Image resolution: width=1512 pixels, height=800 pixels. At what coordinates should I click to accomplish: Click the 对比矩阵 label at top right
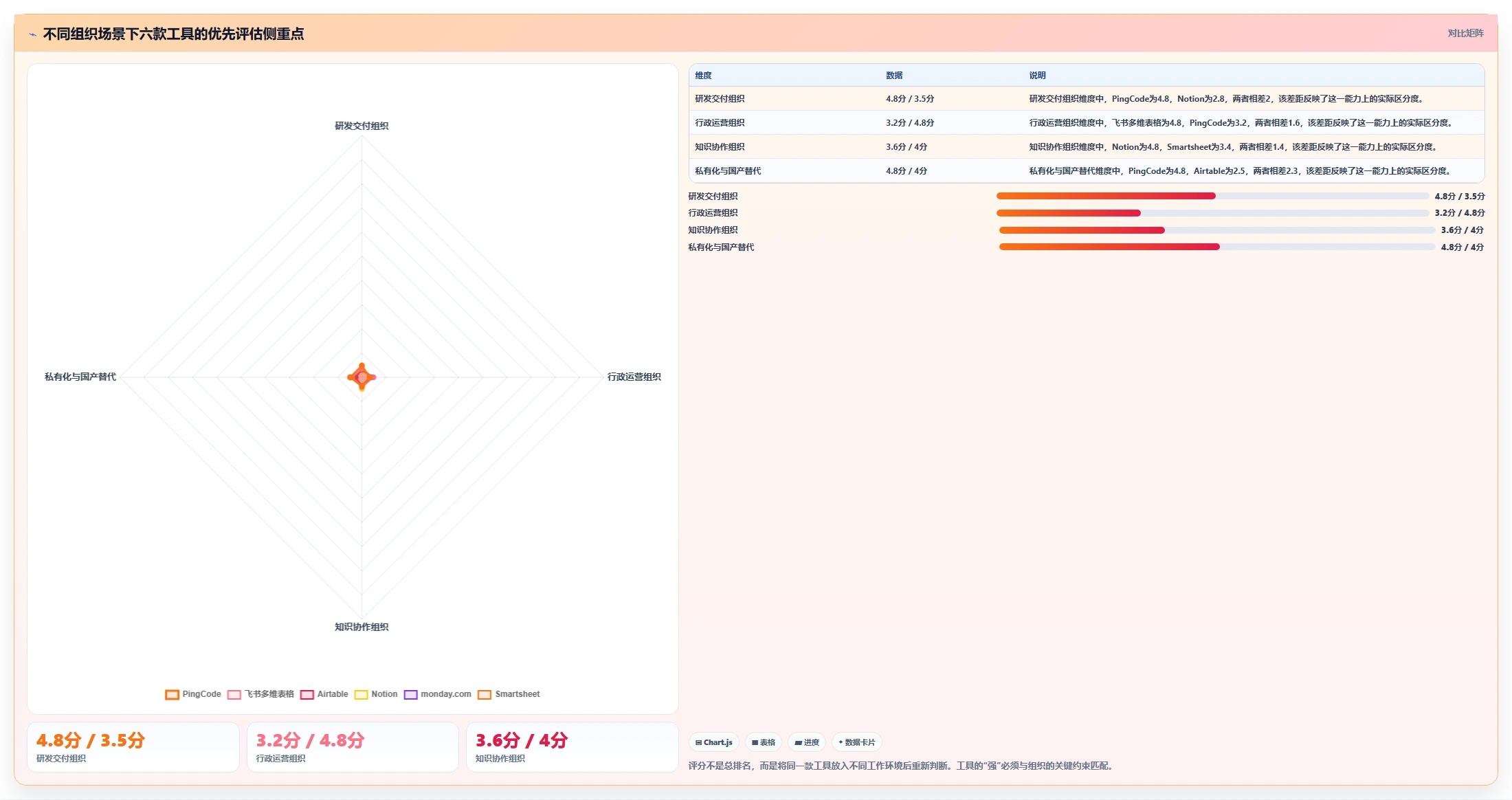click(x=1465, y=33)
